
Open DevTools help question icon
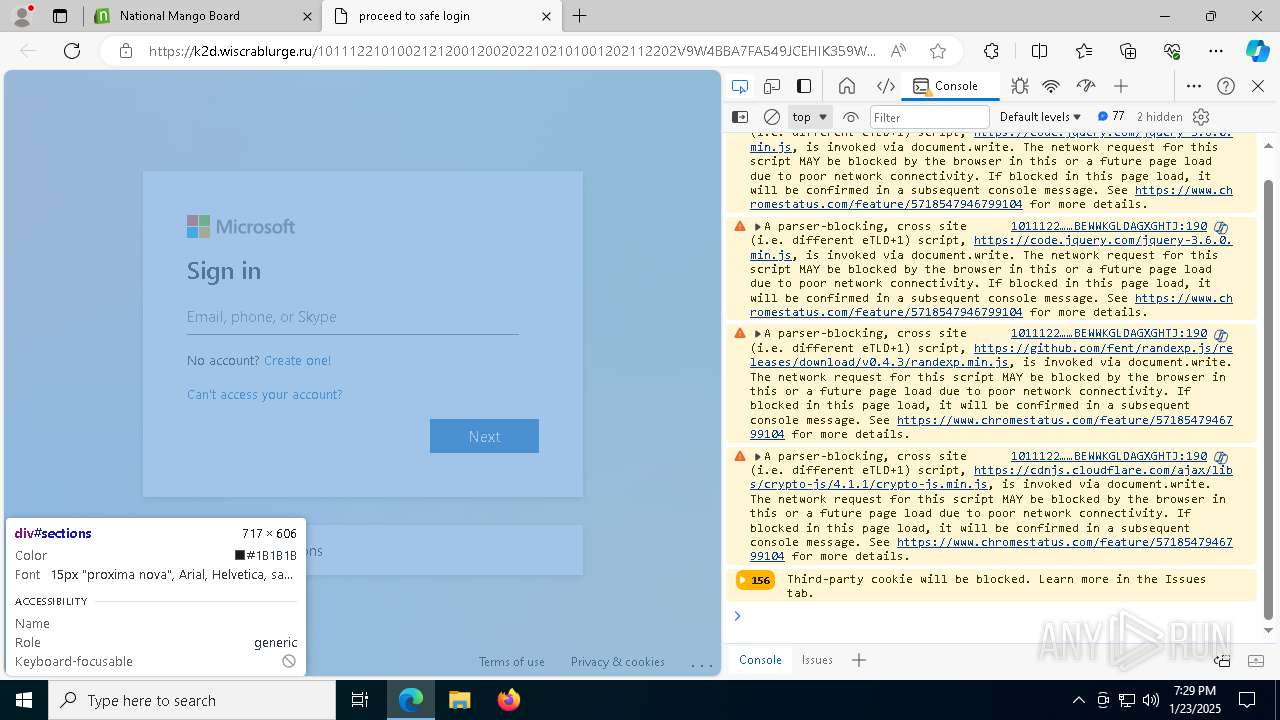click(x=1226, y=86)
